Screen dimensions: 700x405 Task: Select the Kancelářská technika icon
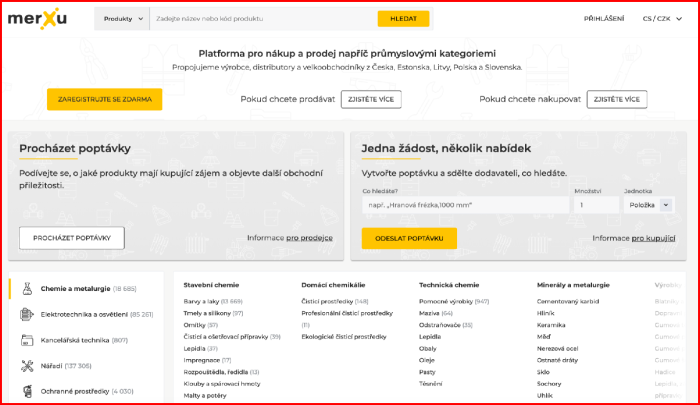point(27,340)
